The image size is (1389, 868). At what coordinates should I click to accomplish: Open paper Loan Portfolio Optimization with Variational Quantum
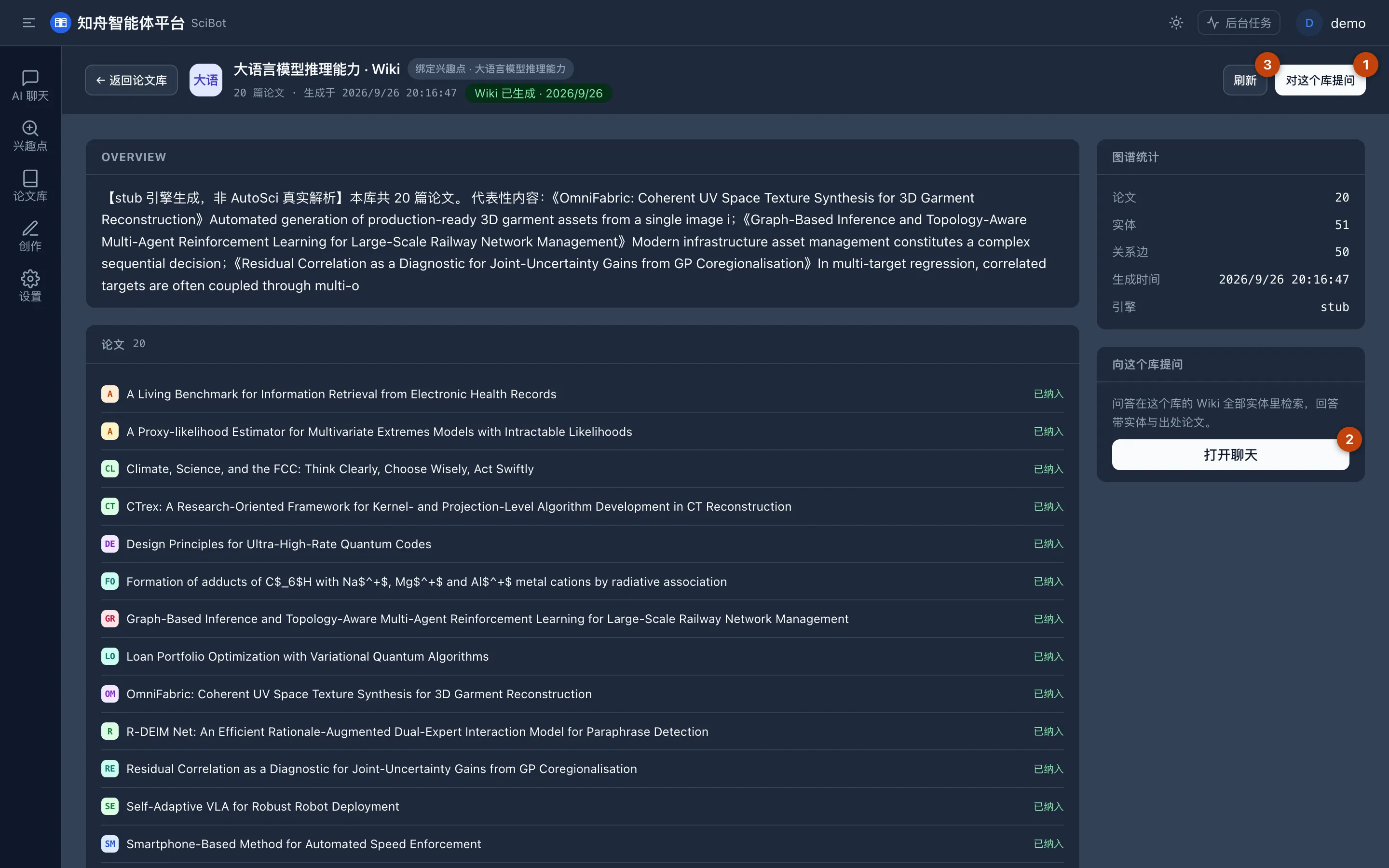coord(582,656)
